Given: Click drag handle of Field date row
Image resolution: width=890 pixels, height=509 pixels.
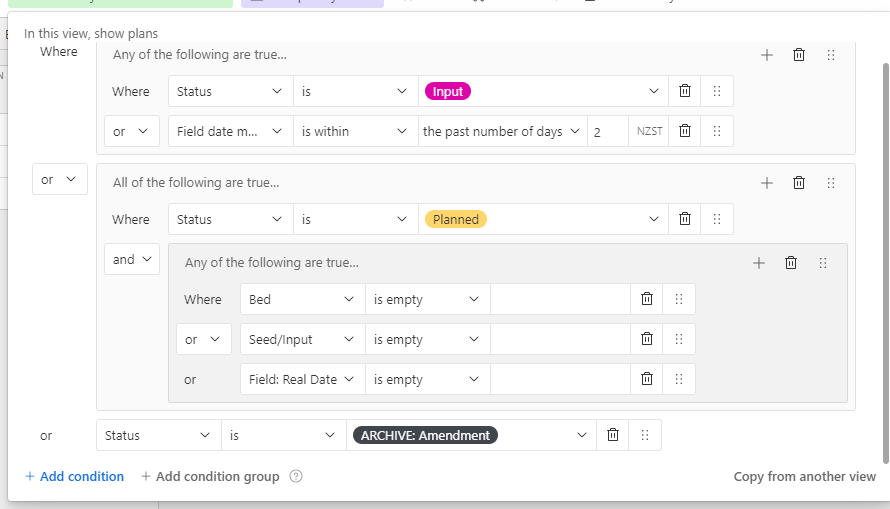Looking at the screenshot, I should pos(717,131).
